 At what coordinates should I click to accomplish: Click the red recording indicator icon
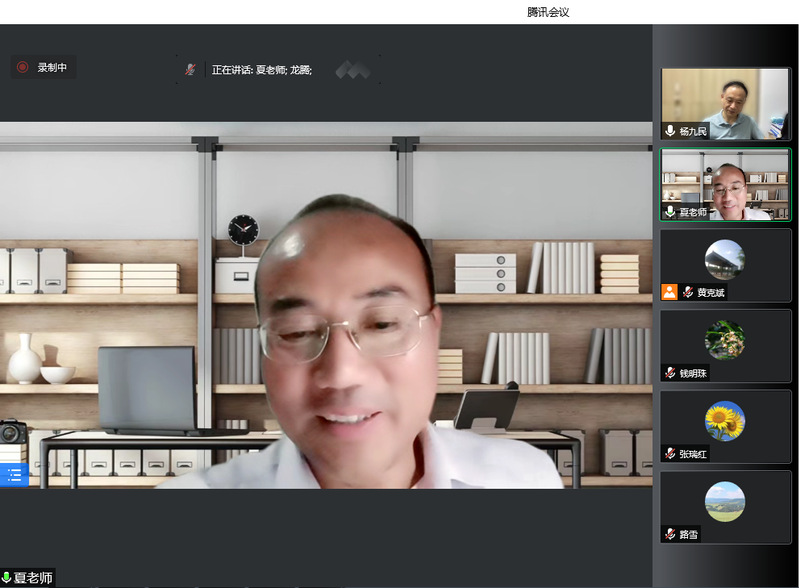pyautogui.click(x=22, y=67)
